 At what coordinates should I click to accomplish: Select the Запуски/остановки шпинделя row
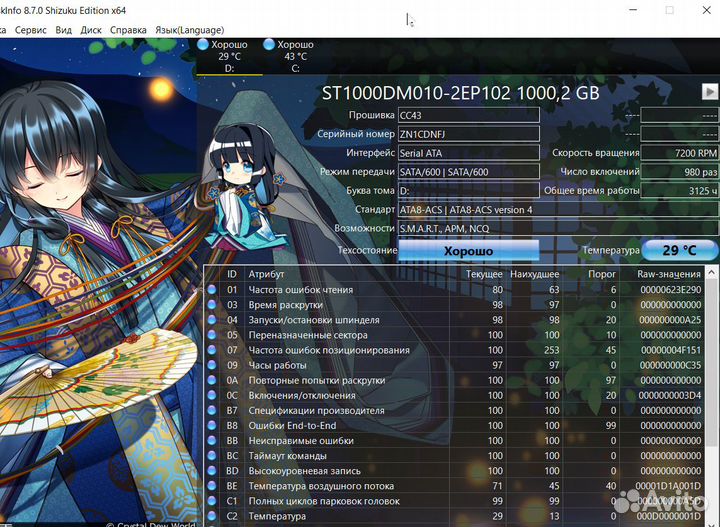pos(455,320)
